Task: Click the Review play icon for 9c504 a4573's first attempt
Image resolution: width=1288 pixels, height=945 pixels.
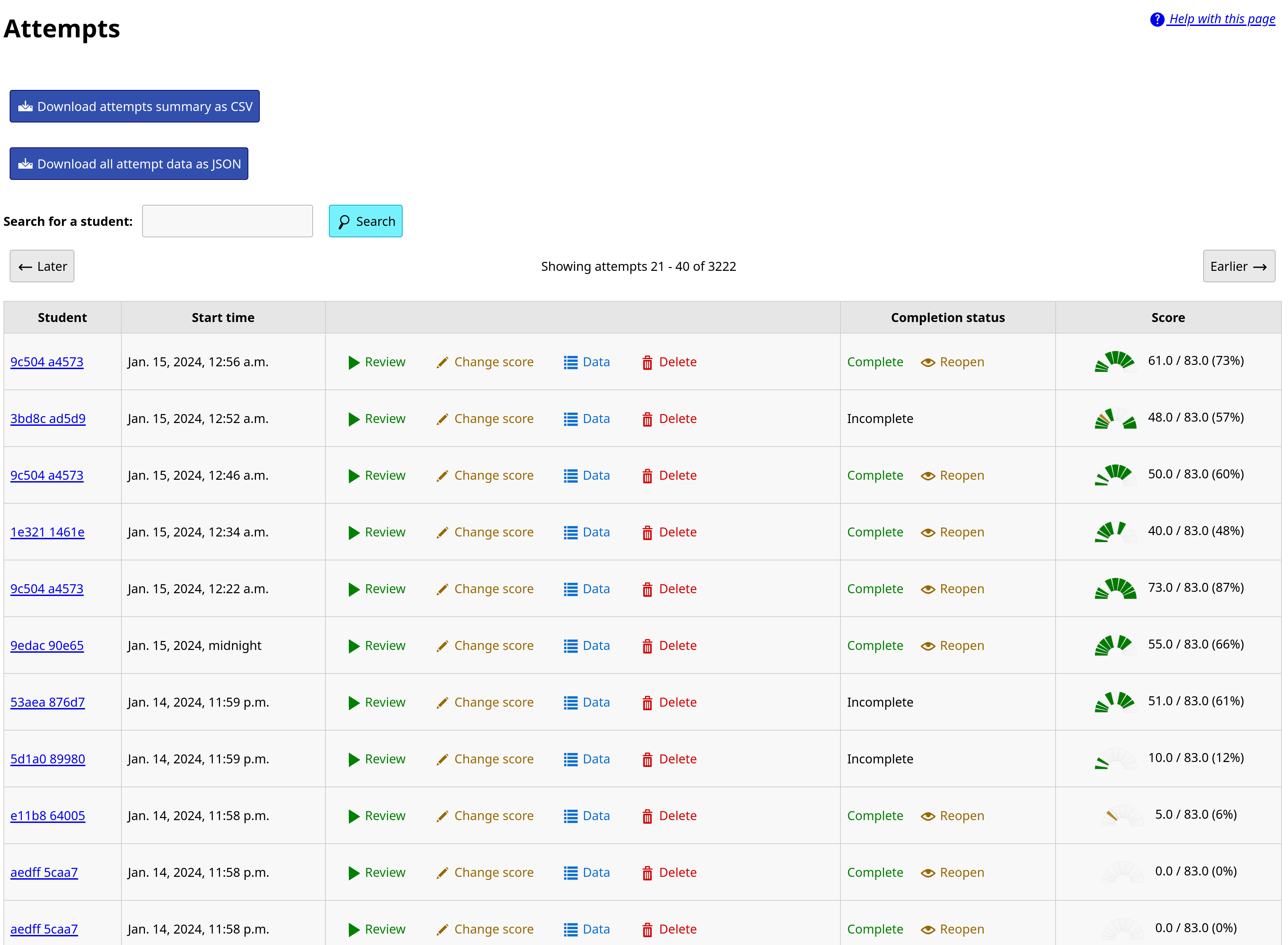Action: pos(353,361)
